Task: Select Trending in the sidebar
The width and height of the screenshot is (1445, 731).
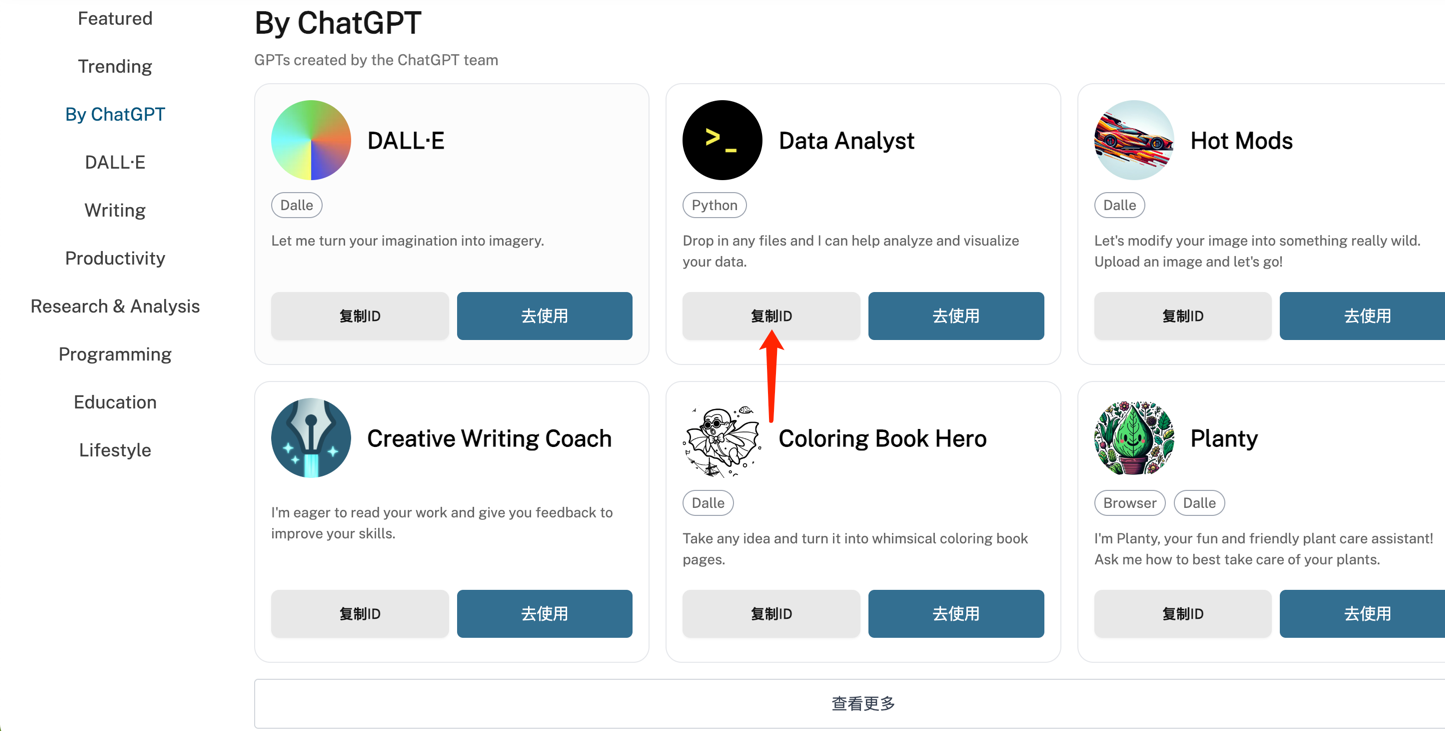Action: [115, 66]
